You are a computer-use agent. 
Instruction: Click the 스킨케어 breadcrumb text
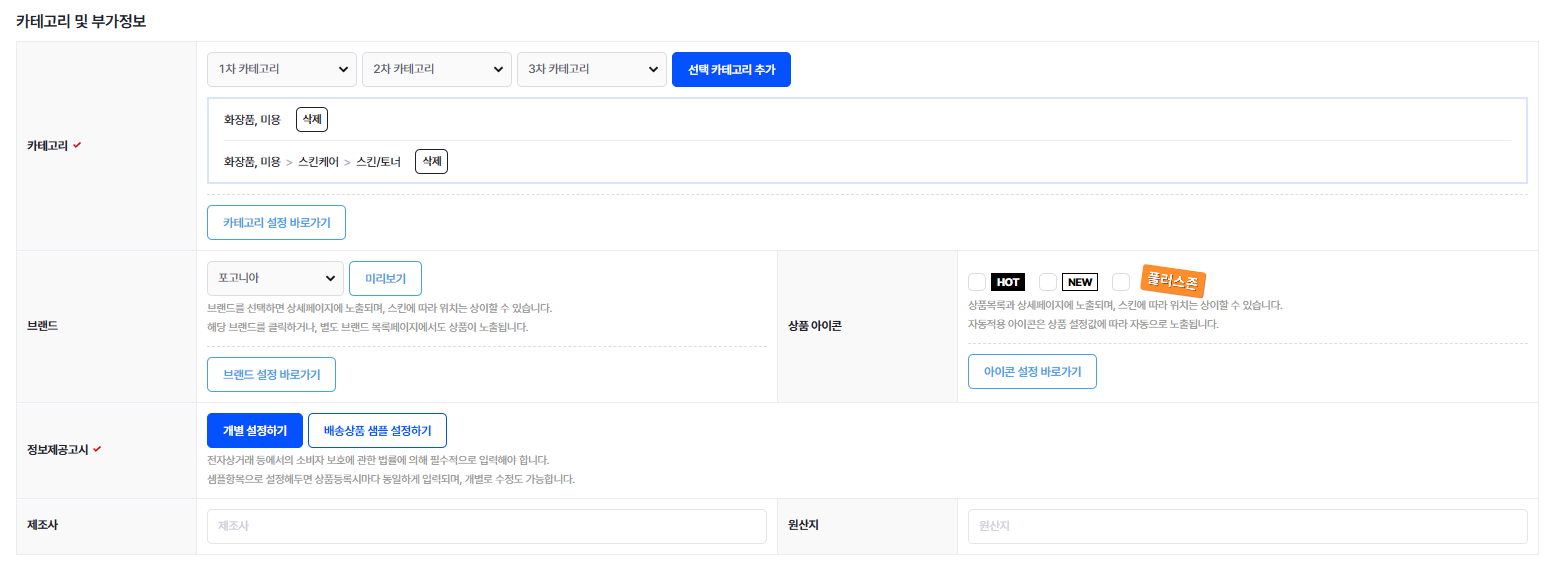pyautogui.click(x=318, y=161)
